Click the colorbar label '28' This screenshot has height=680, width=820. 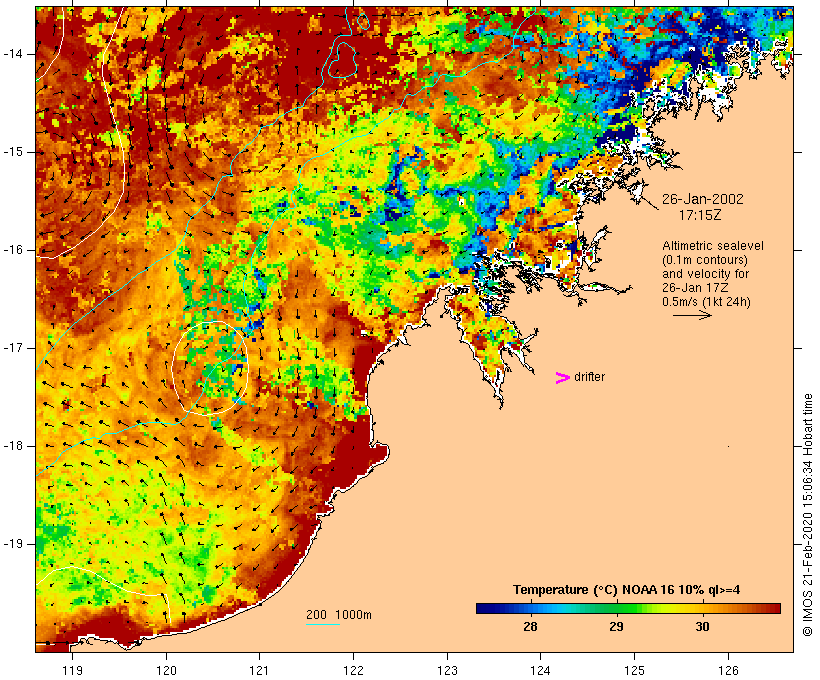tap(530, 626)
